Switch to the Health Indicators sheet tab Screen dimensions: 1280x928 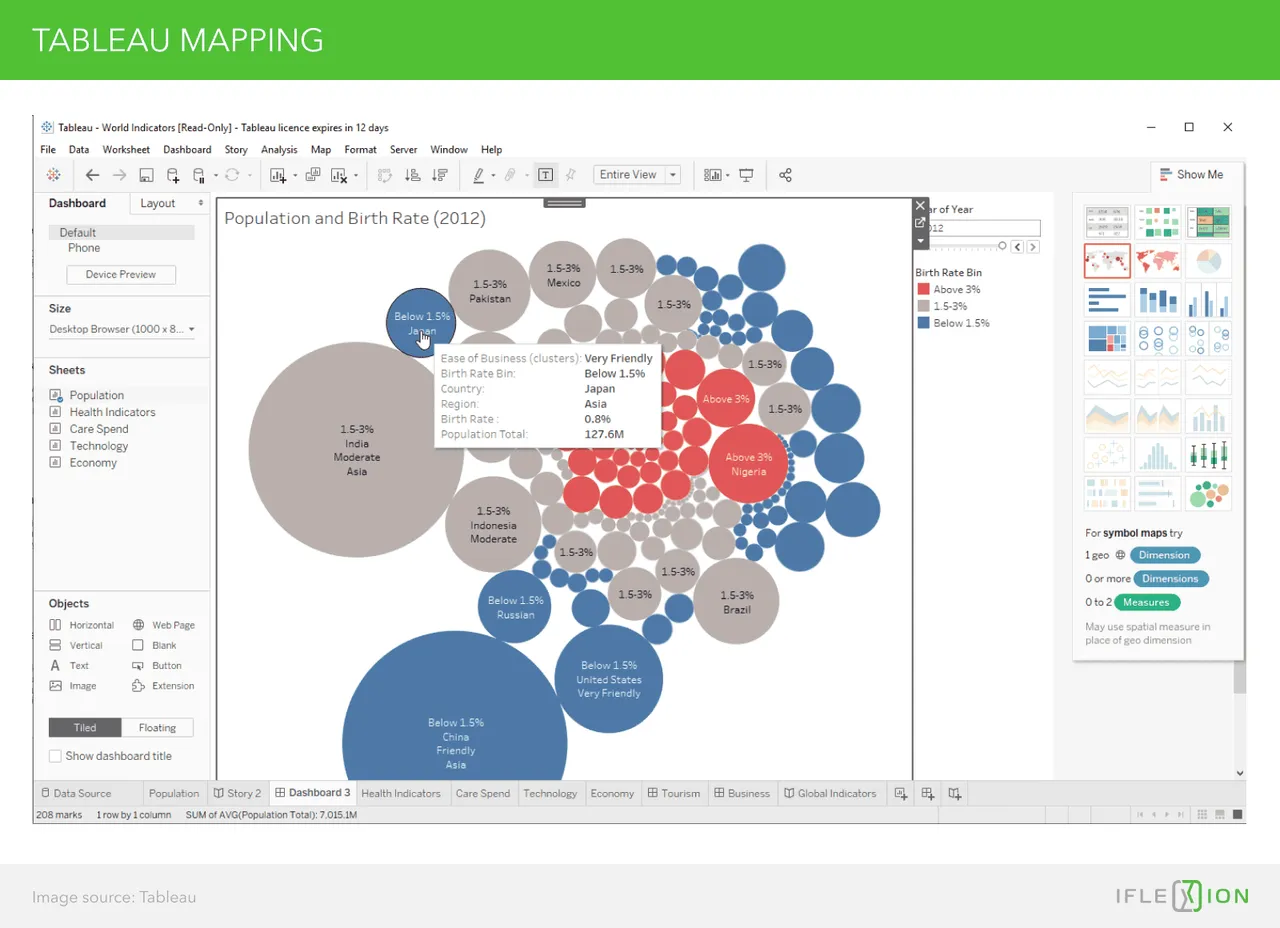(400, 794)
